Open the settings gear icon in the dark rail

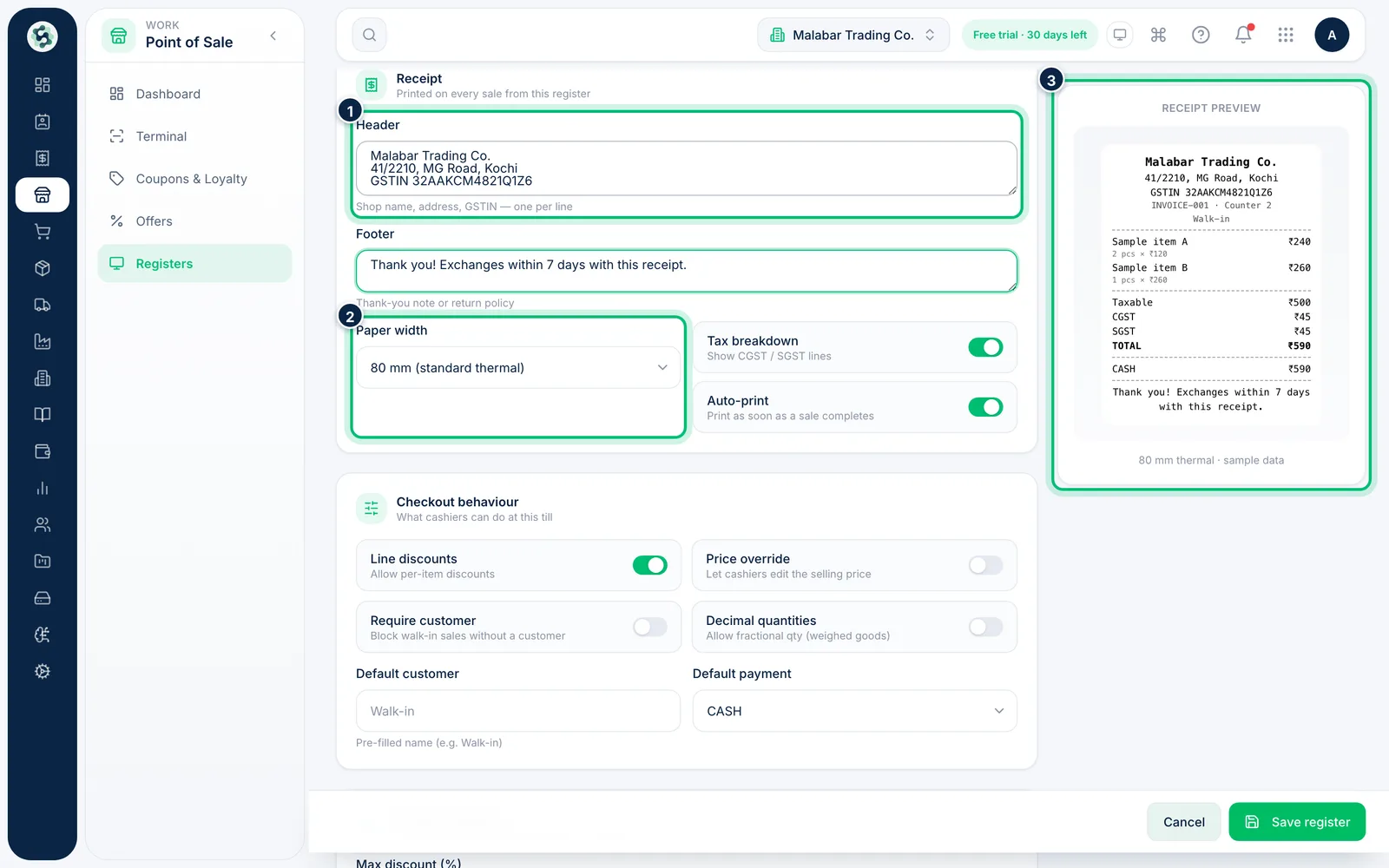coord(42,672)
